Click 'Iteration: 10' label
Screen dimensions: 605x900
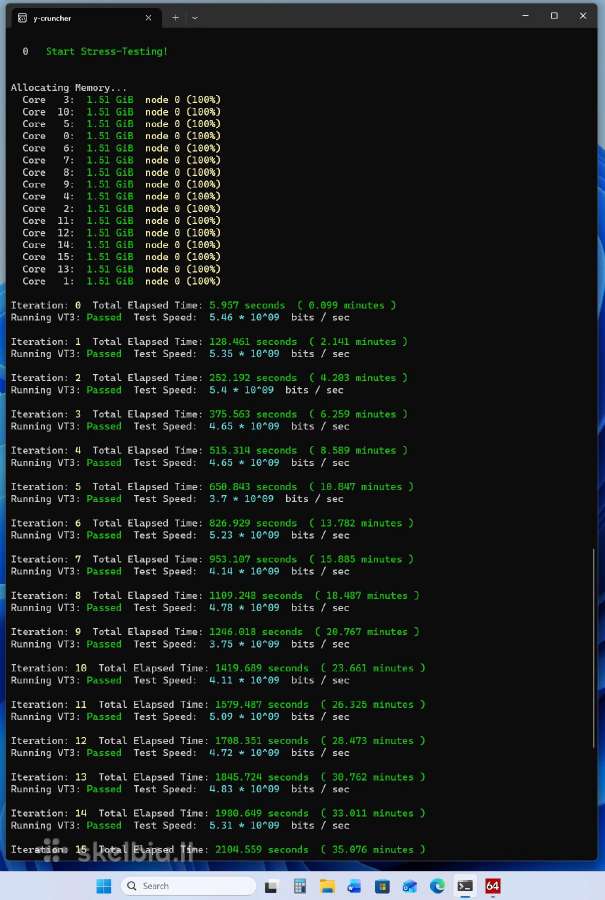point(49,668)
